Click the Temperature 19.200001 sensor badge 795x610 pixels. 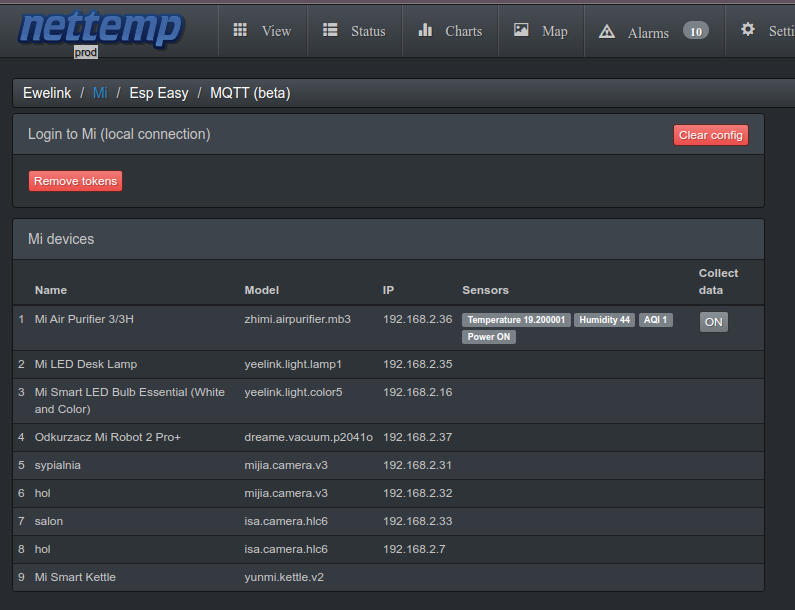pos(516,320)
